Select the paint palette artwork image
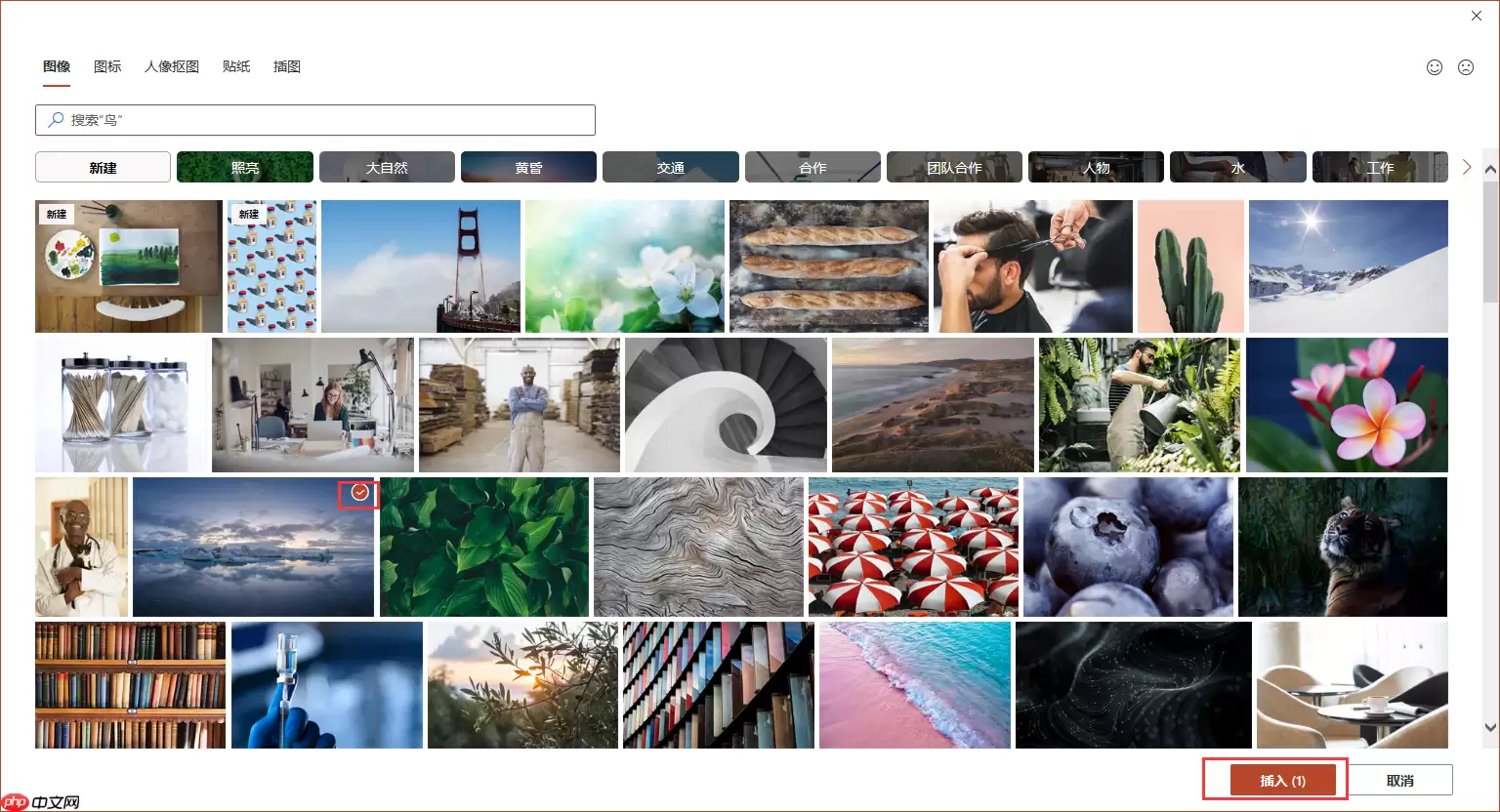The image size is (1500, 812). 129,266
